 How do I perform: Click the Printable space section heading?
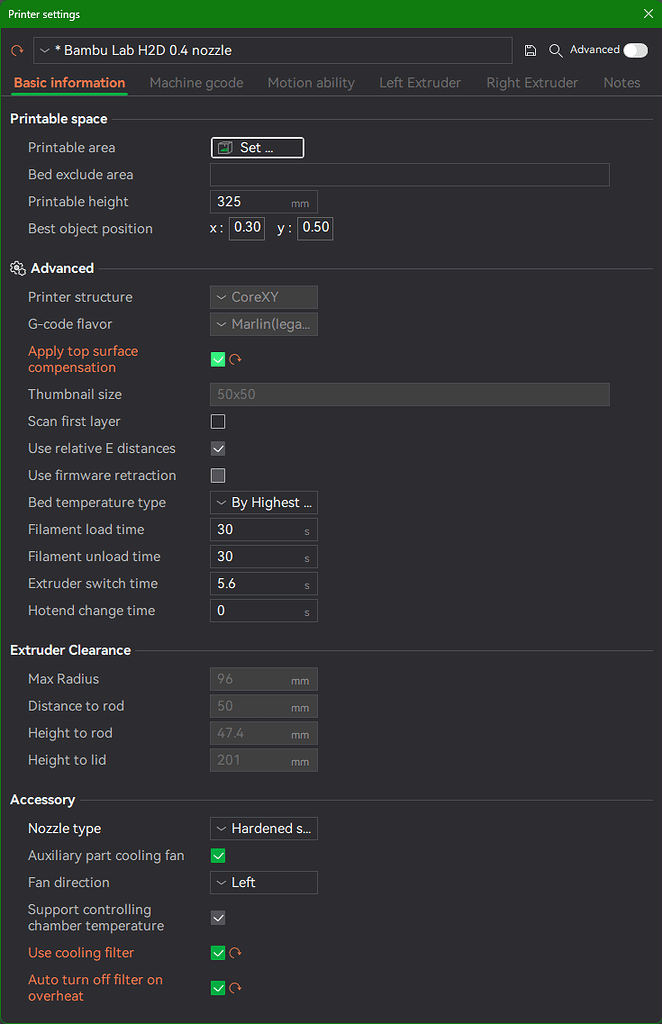coord(59,119)
